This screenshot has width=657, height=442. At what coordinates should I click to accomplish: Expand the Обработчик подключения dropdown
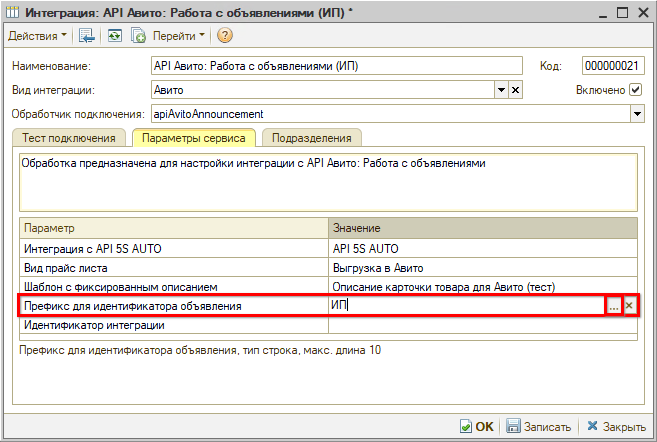point(637,114)
